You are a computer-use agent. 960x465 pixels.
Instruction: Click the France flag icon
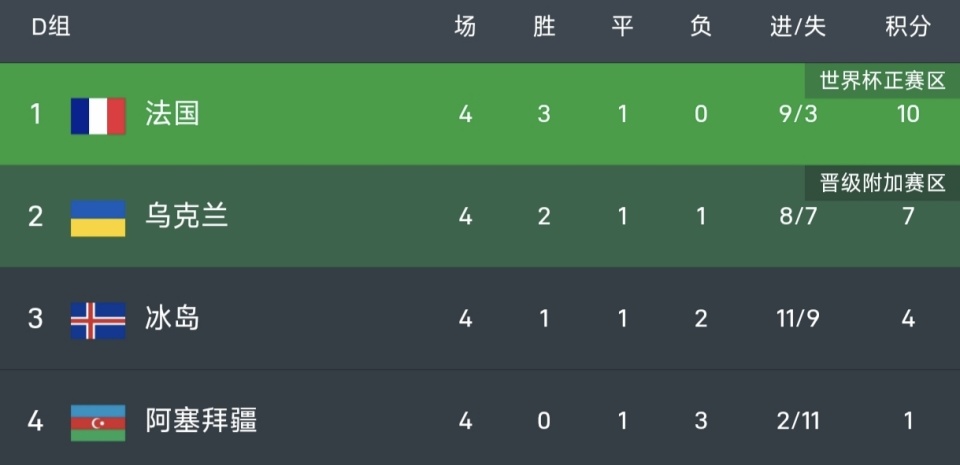pos(98,115)
